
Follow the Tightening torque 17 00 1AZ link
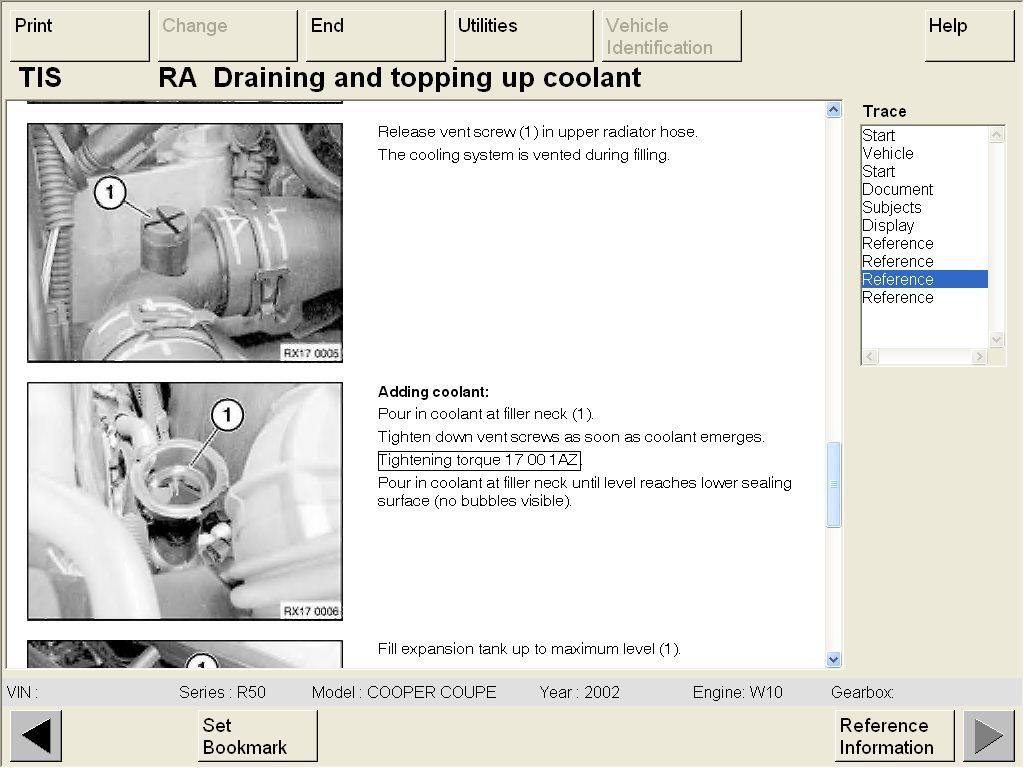point(479,461)
